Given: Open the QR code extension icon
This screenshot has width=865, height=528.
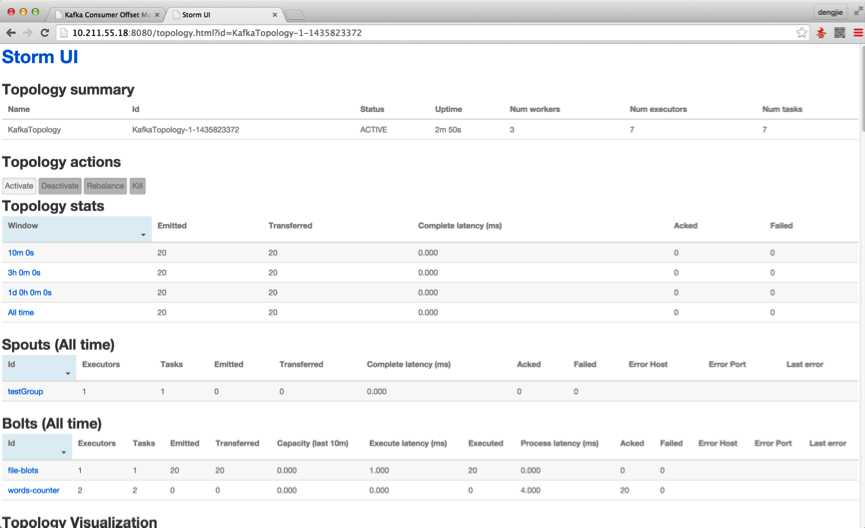Looking at the screenshot, I should click(x=840, y=33).
